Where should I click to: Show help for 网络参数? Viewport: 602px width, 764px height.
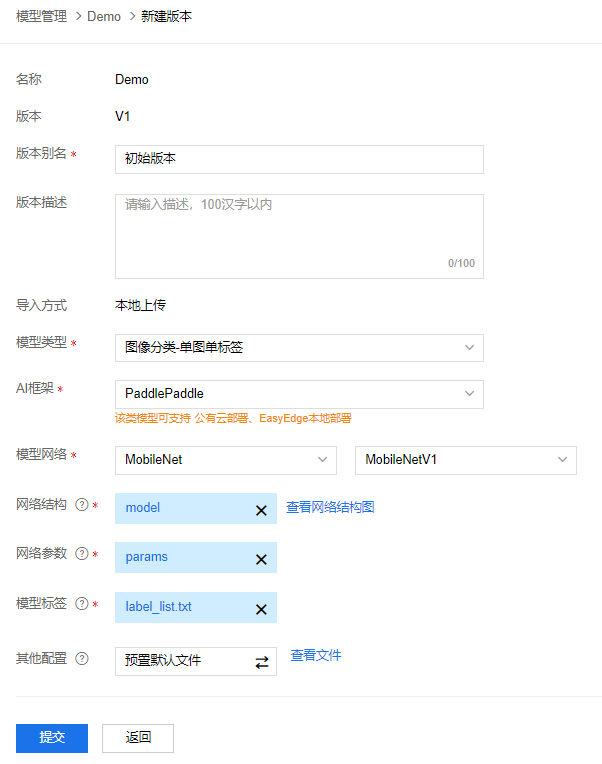coord(82,554)
